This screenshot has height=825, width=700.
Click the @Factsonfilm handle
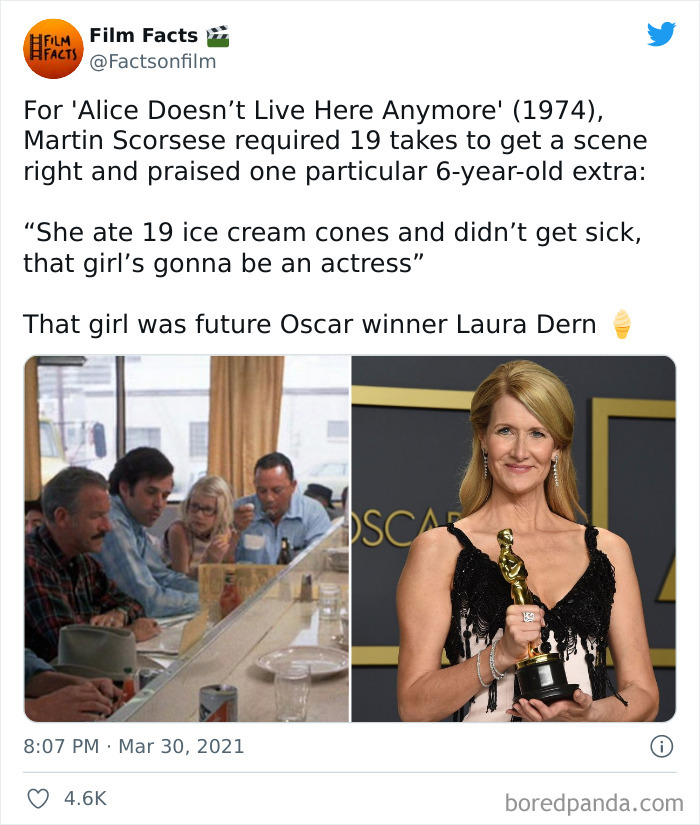coord(152,62)
